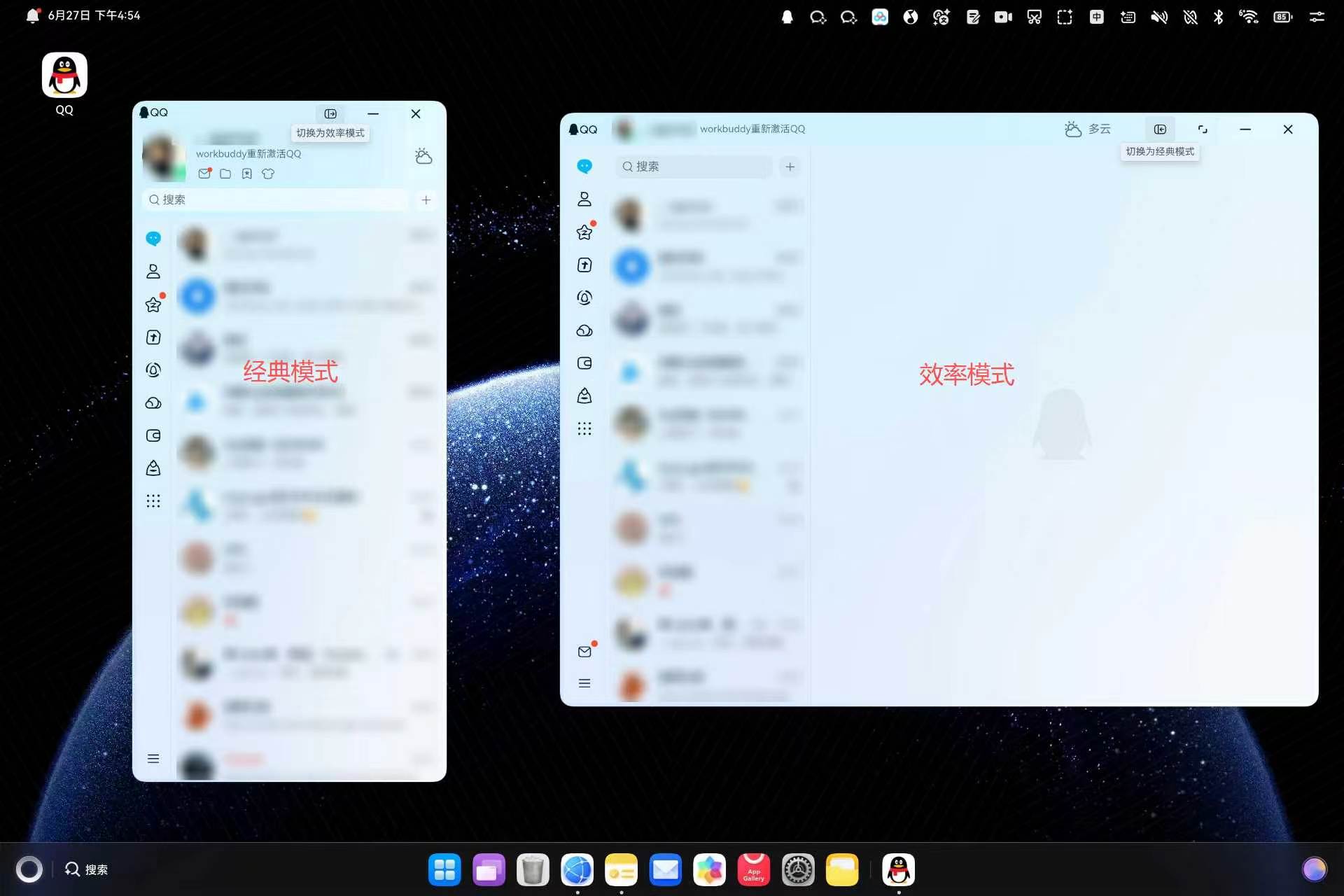This screenshot has height=896, width=1344.
Task: Open mailbox icon under classic window profile
Action: [x=204, y=173]
